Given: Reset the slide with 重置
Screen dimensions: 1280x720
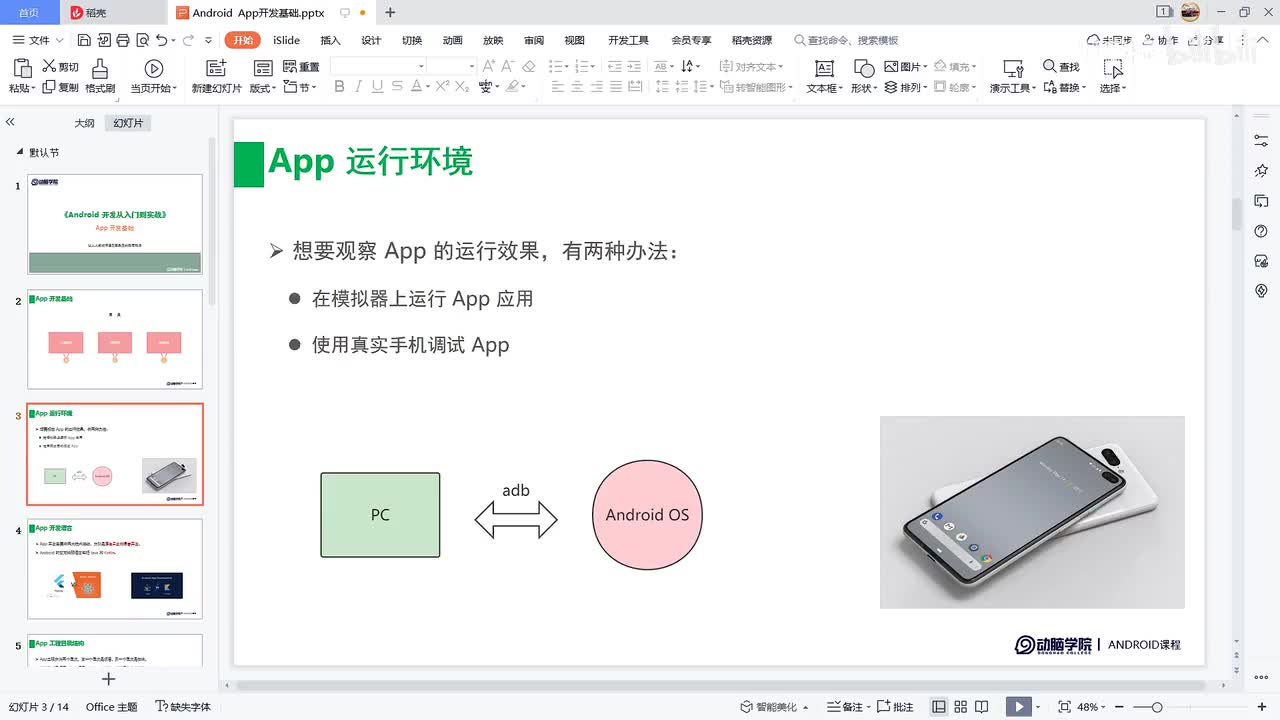Looking at the screenshot, I should point(302,66).
